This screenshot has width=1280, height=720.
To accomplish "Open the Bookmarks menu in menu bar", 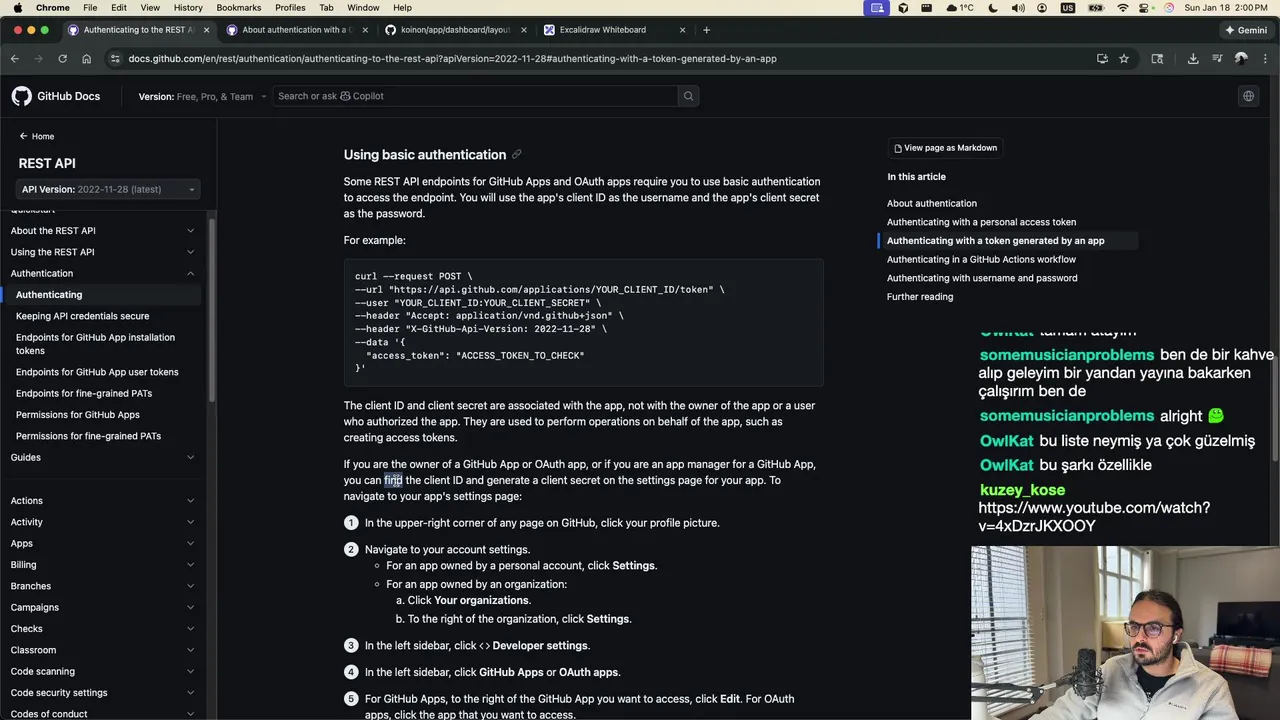I will coord(239,7).
